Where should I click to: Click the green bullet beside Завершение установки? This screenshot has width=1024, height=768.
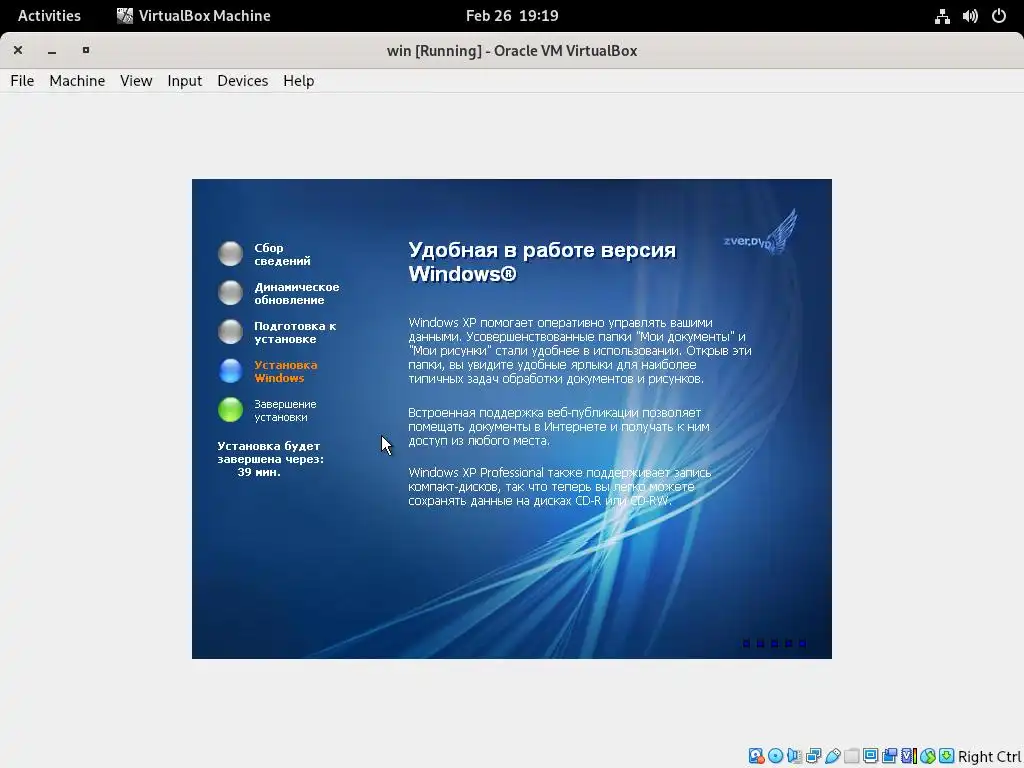pyautogui.click(x=231, y=410)
